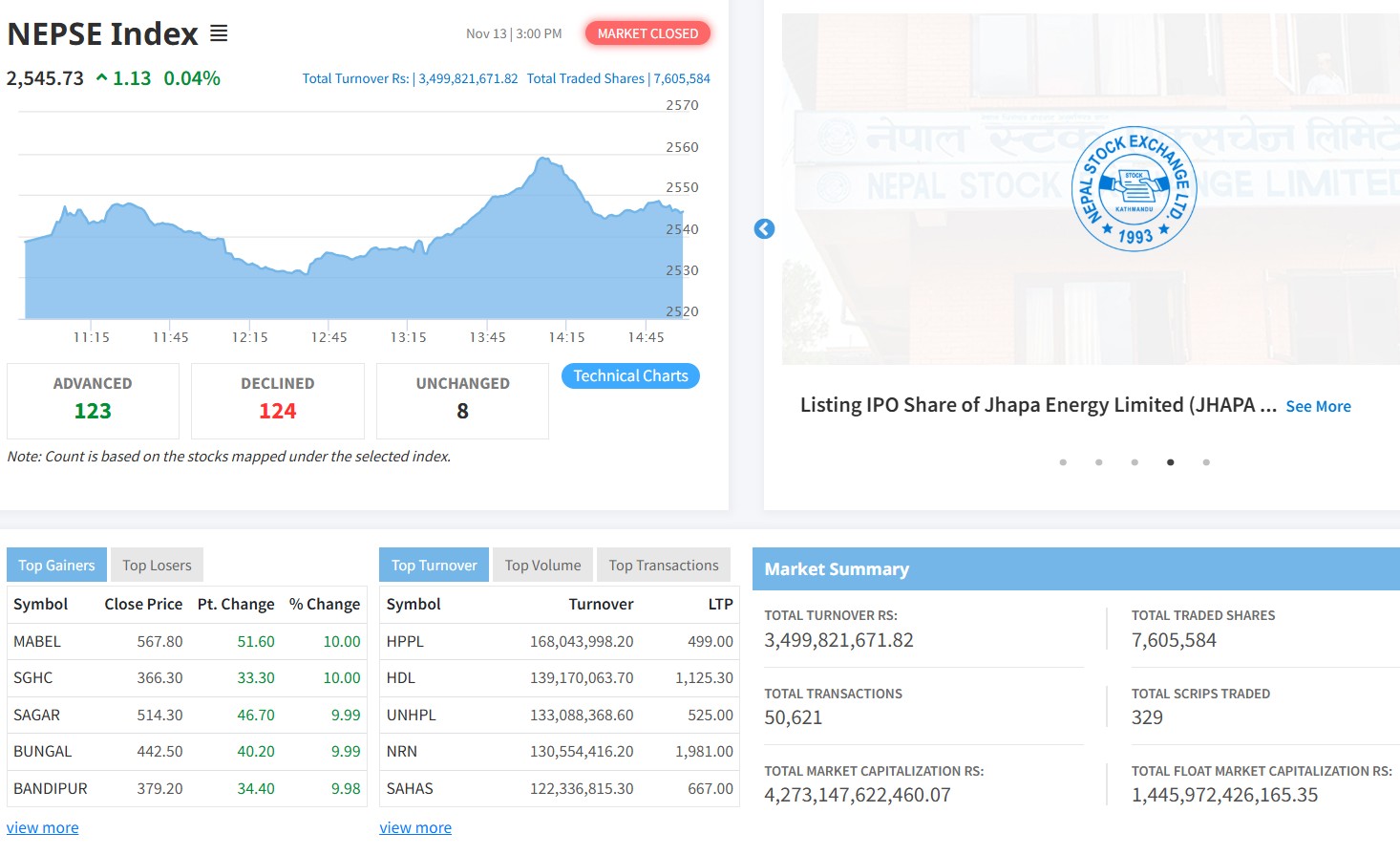This screenshot has height=855, width=1400.
Task: Click view more under Top Gainers table
Action: 43,828
